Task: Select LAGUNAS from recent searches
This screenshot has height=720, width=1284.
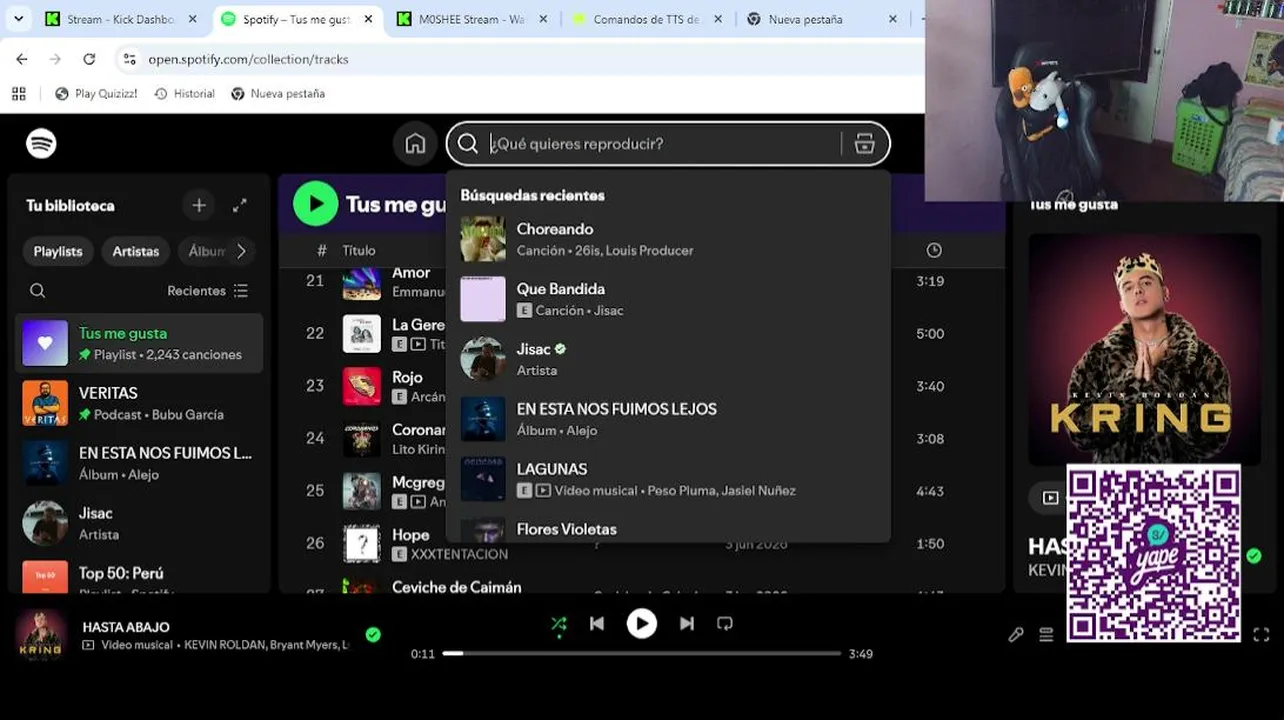Action: tap(668, 479)
